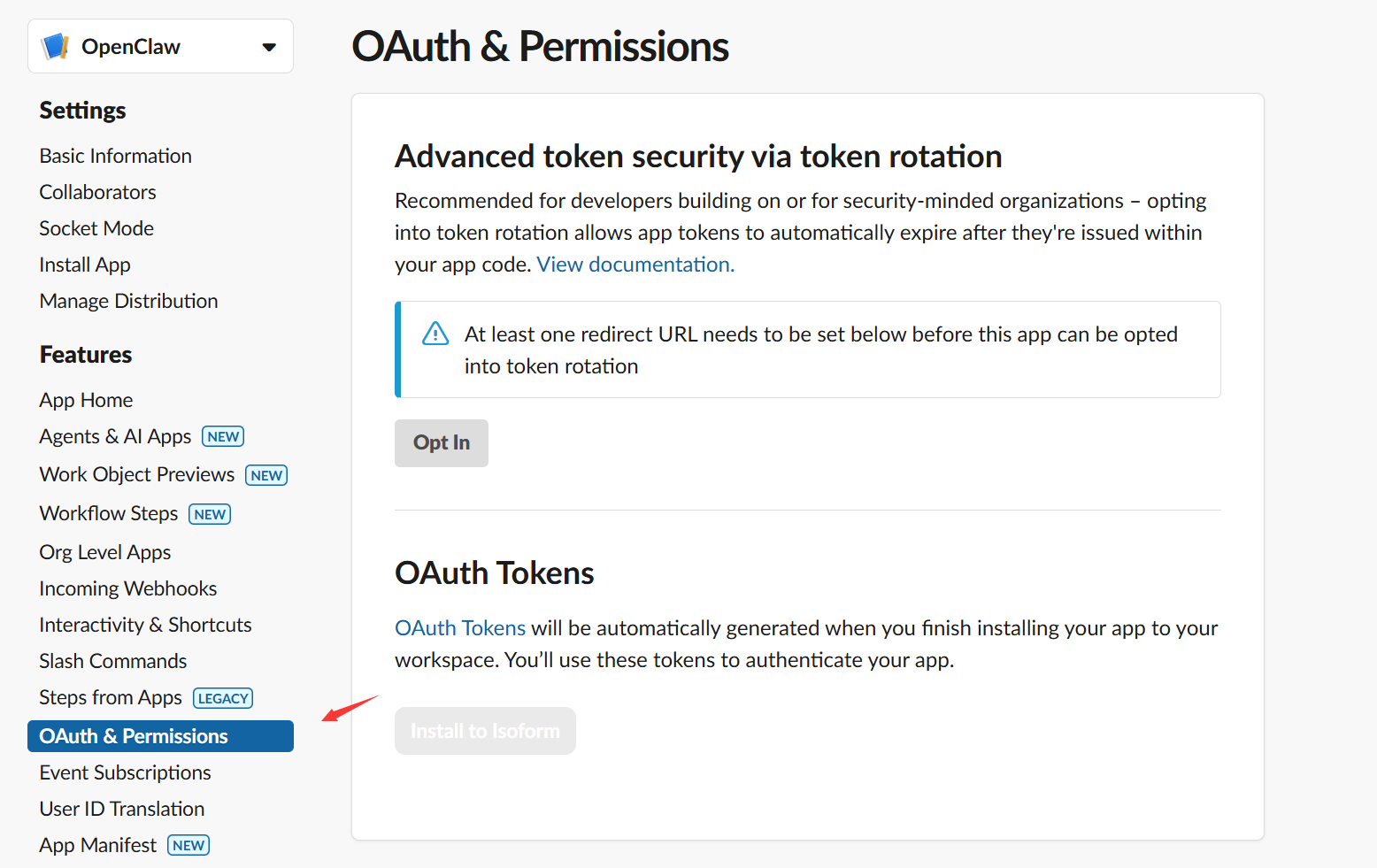The height and width of the screenshot is (868, 1377).
Task: Select Socket Mode in sidebar
Action: 96,228
